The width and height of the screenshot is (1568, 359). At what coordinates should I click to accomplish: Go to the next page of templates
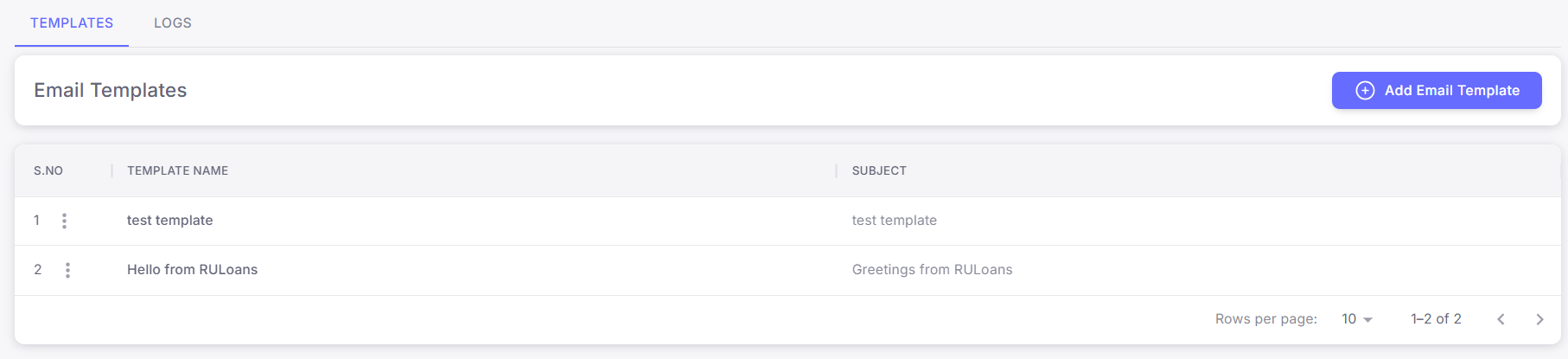(x=1539, y=319)
